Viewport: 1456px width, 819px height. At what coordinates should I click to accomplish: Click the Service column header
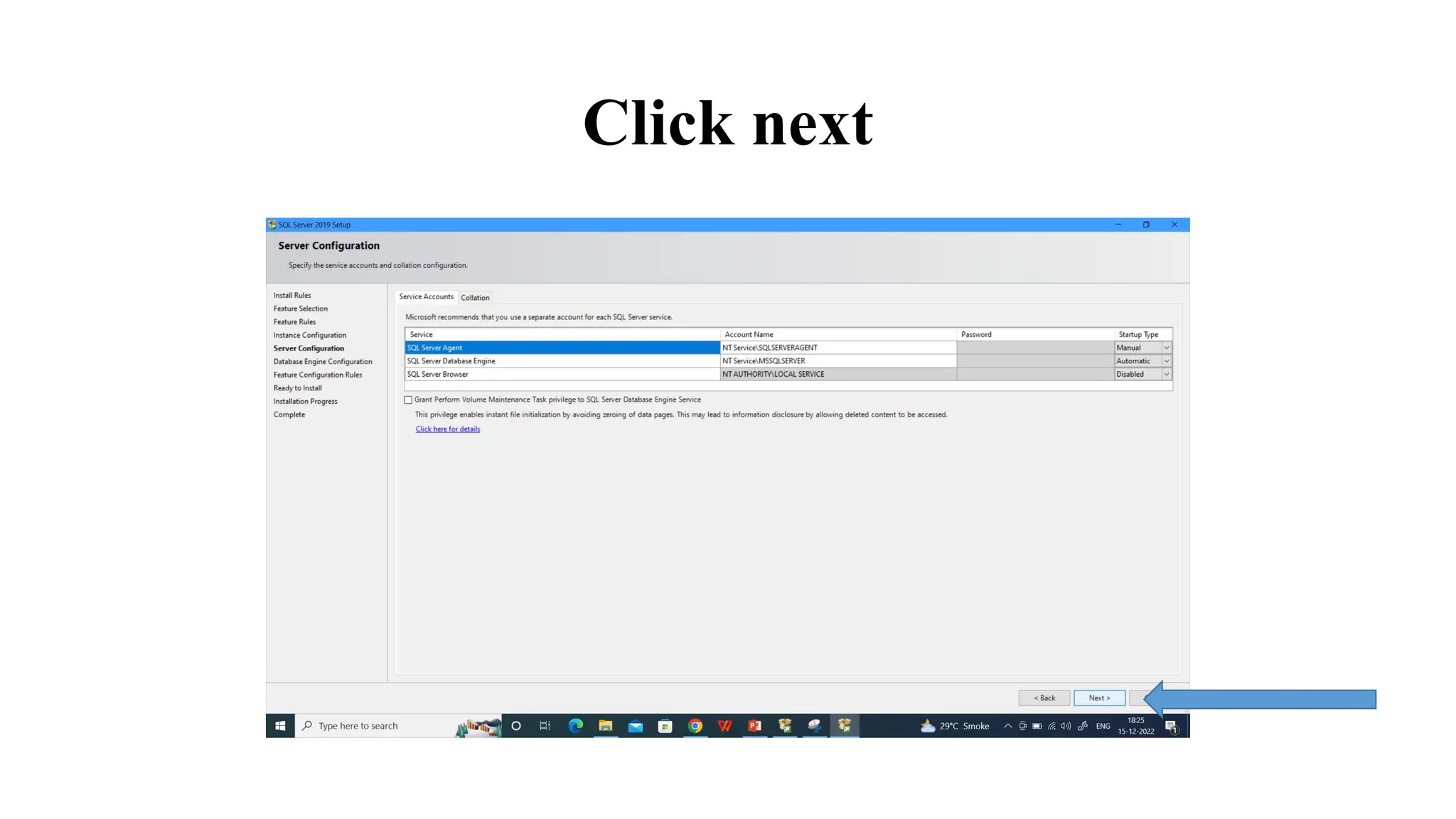(x=562, y=335)
